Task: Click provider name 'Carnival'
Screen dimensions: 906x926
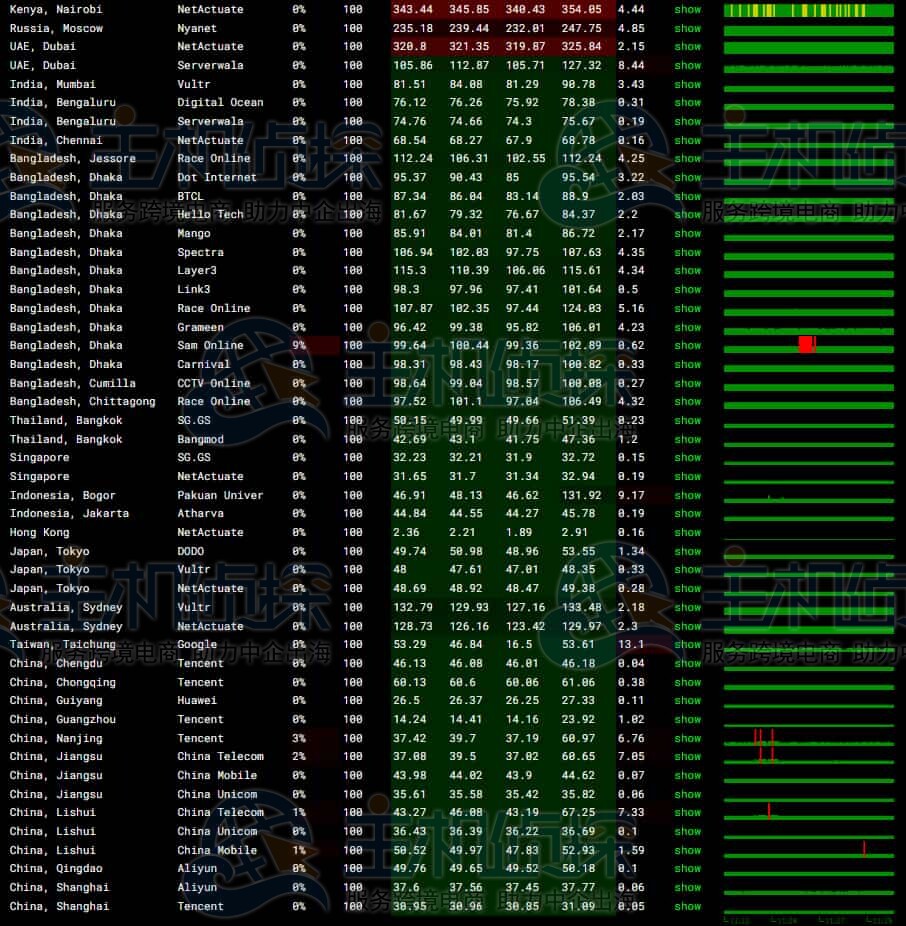Action: point(204,364)
